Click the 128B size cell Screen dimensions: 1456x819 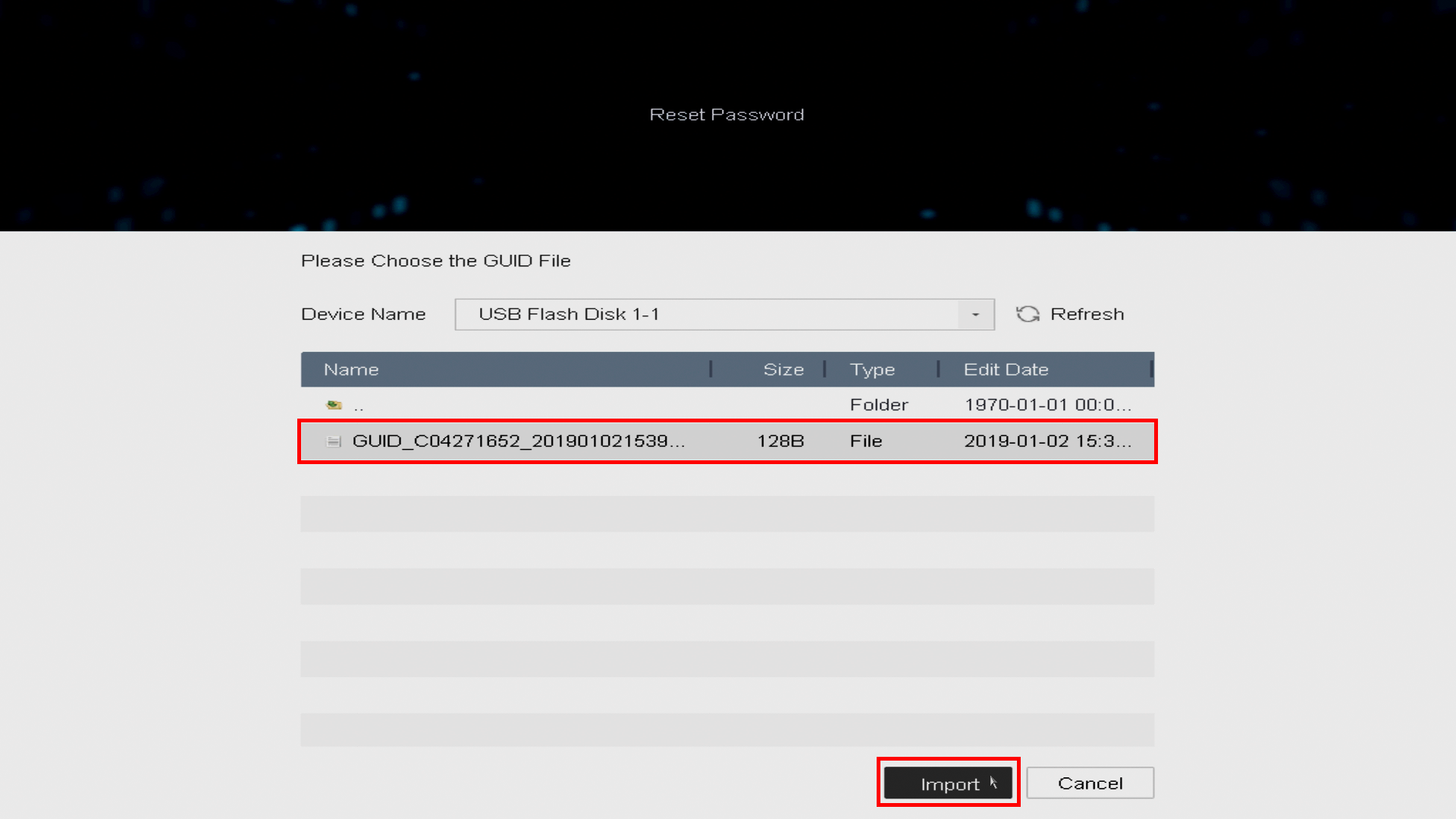[x=780, y=441]
